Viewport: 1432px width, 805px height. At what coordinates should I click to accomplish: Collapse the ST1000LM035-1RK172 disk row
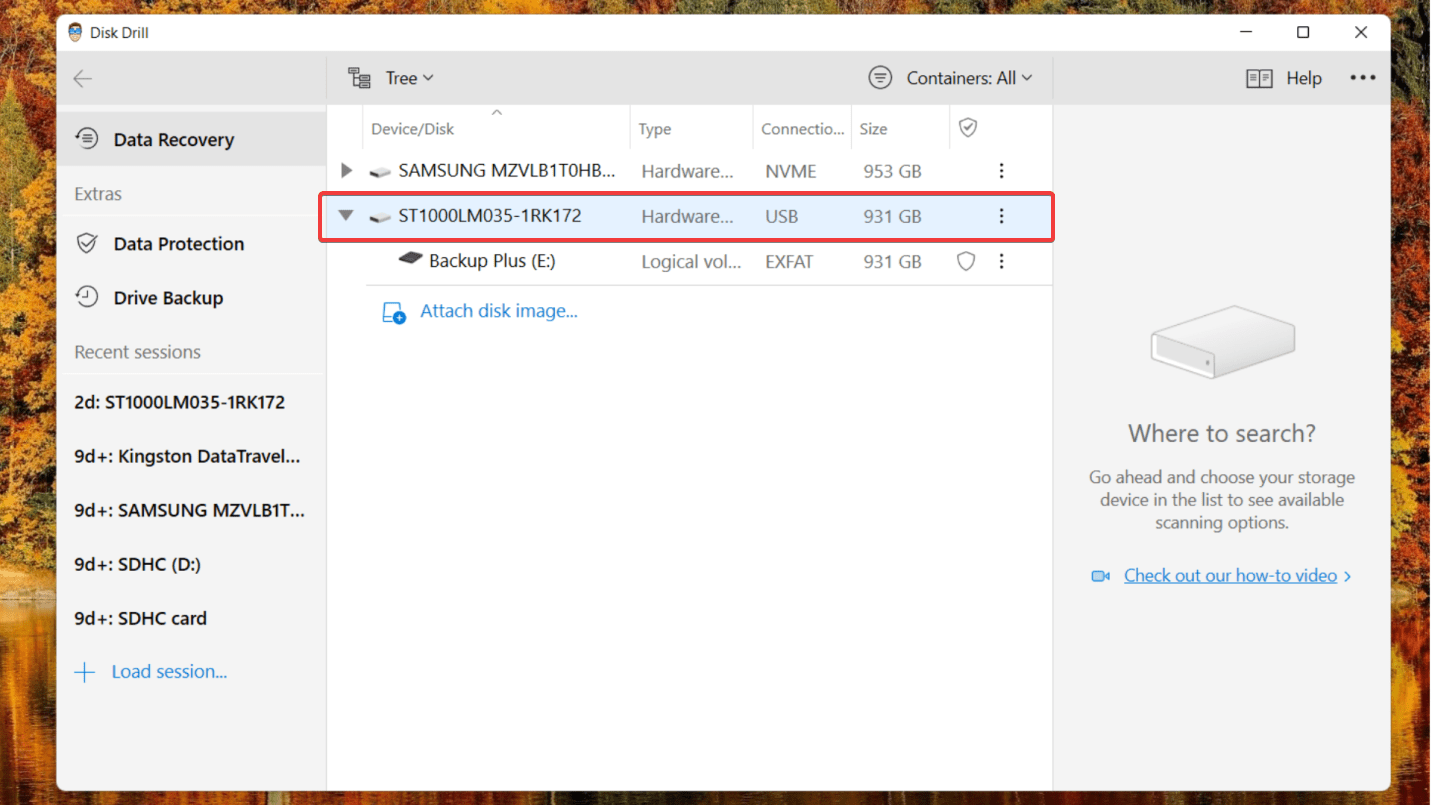(346, 215)
